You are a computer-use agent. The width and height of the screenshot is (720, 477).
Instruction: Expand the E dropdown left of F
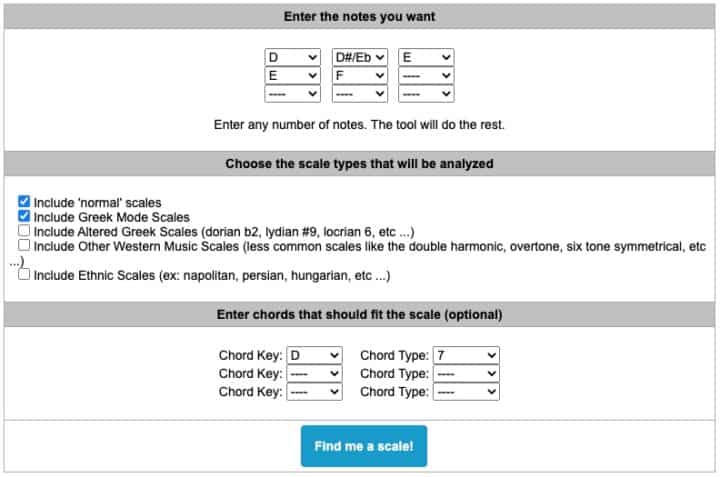(292, 75)
